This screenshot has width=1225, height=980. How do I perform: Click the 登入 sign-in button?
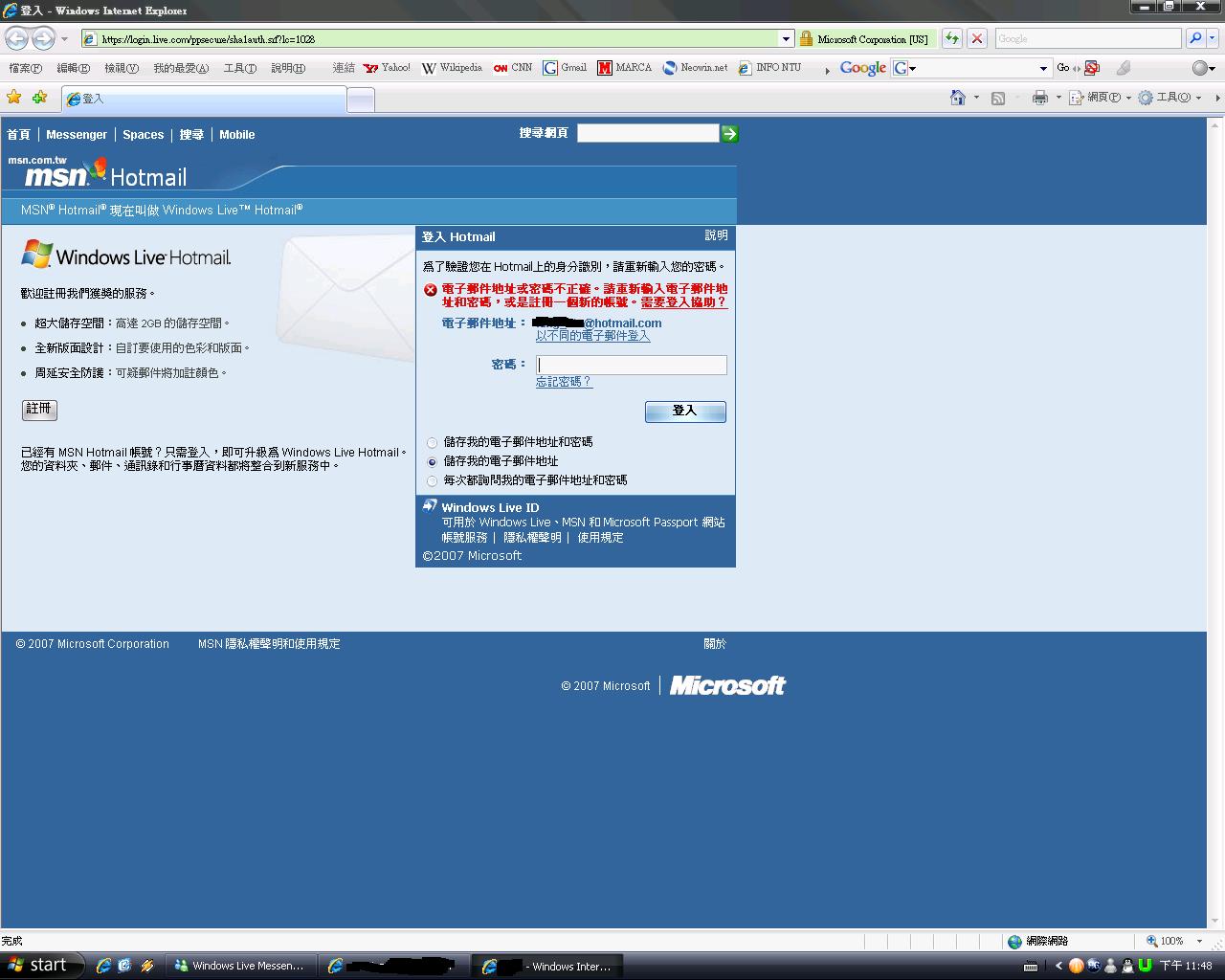pos(685,412)
